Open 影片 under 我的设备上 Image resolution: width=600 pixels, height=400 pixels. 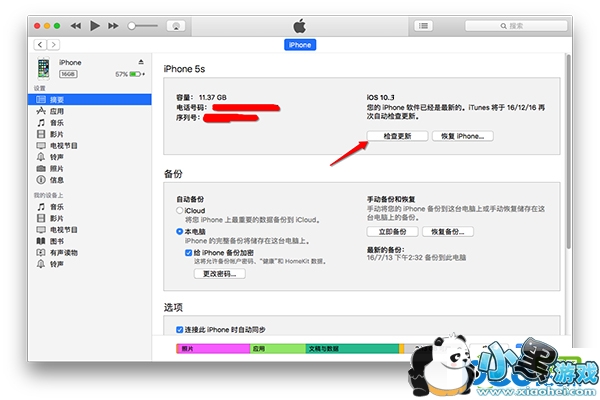tap(90, 218)
